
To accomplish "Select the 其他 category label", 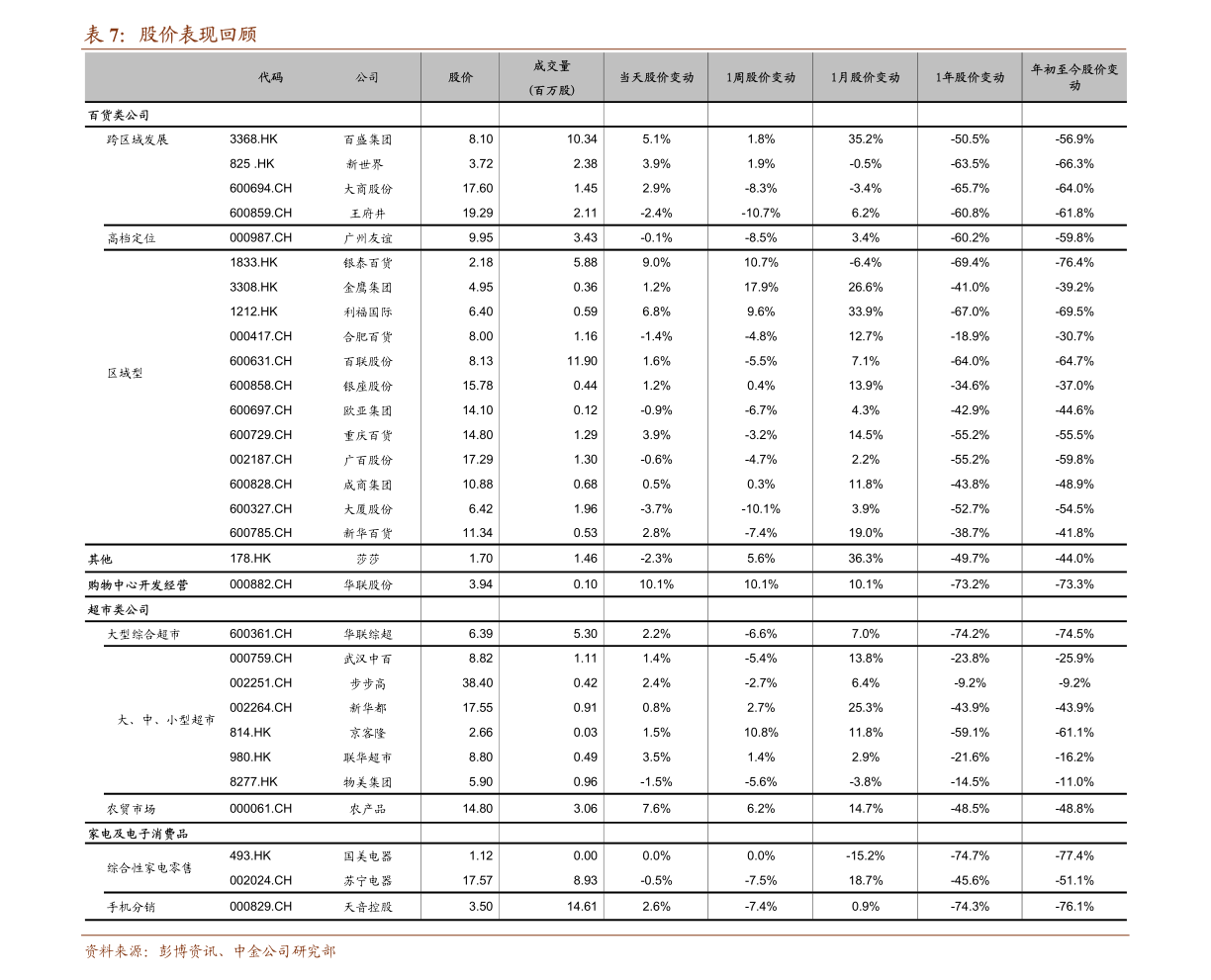I will pos(100,560).
